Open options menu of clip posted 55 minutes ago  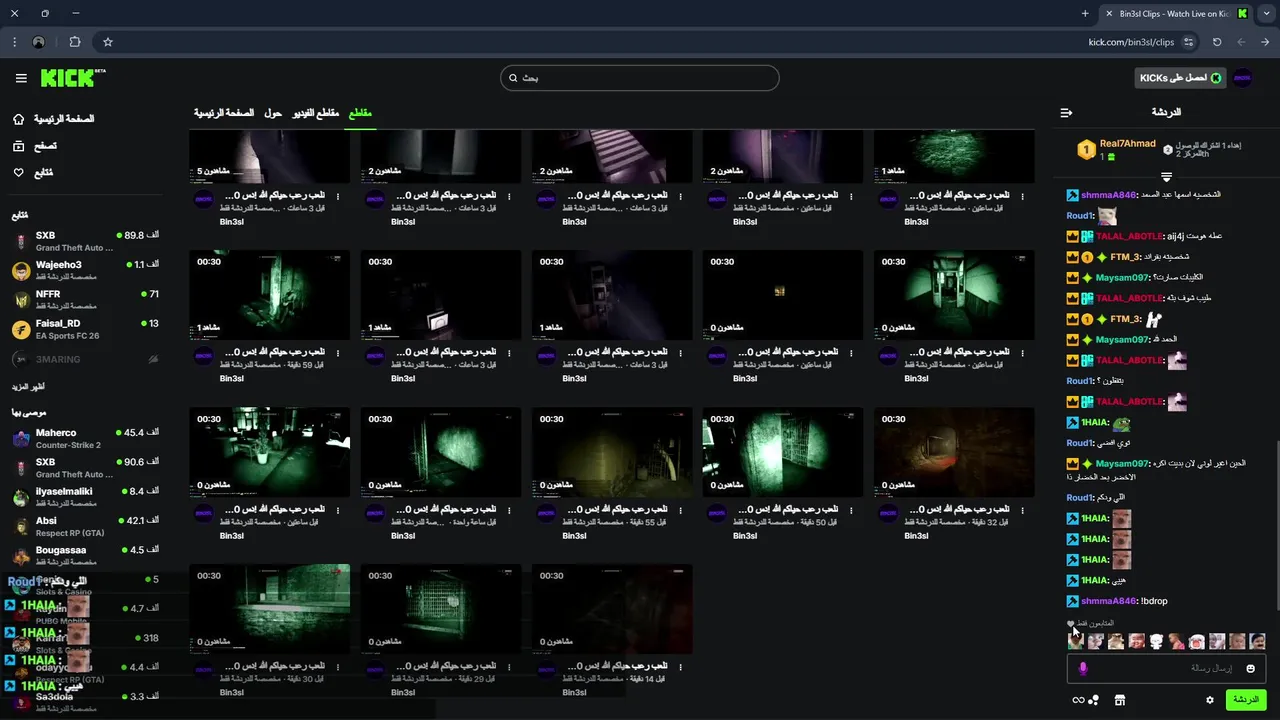pyautogui.click(x=680, y=510)
